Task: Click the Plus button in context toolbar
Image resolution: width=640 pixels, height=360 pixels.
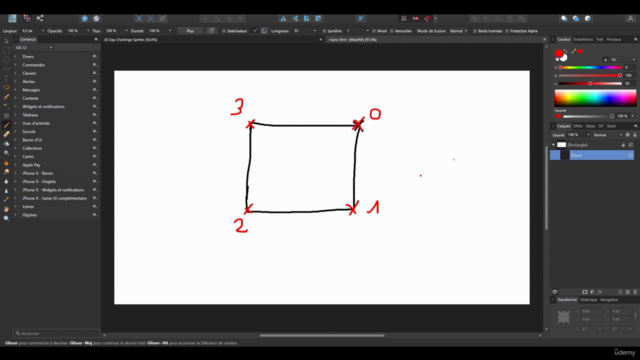Action: click(190, 31)
